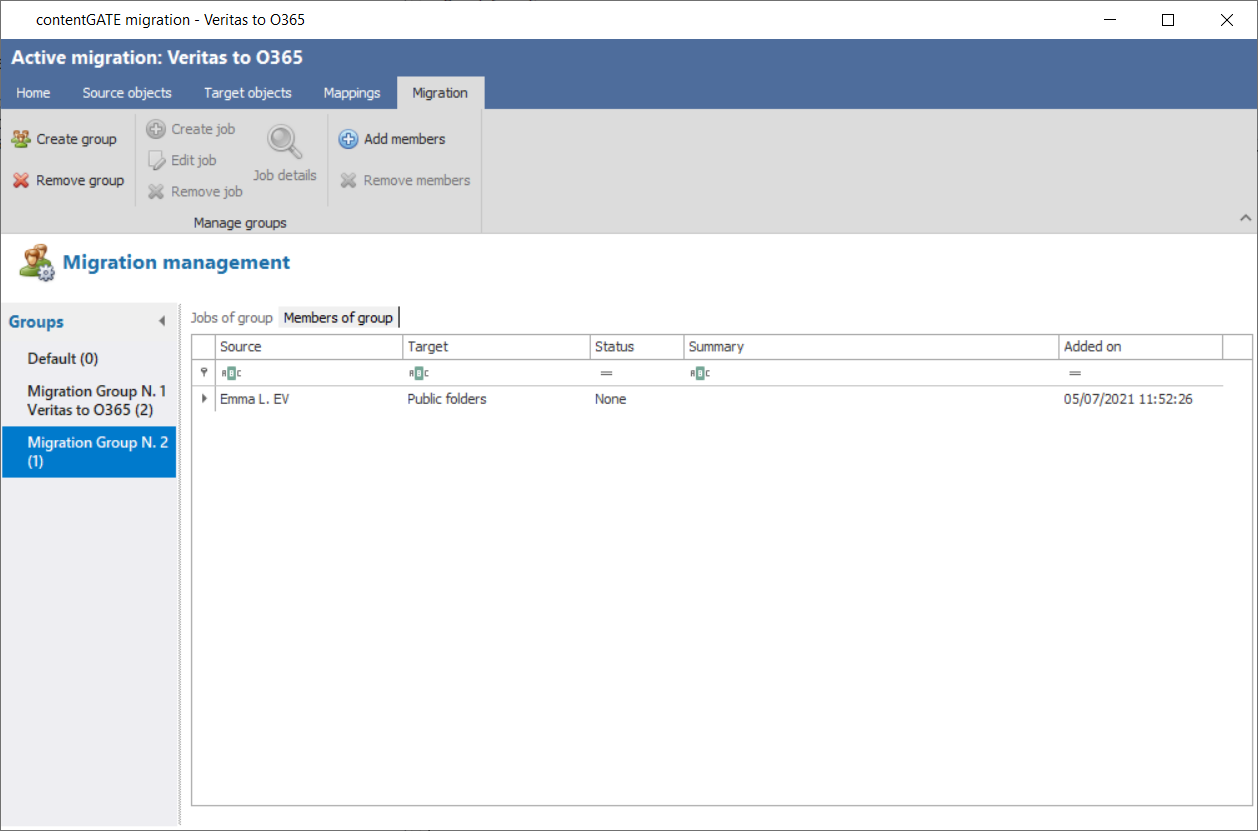Click the Create group icon
The width and height of the screenshot is (1260, 831).
[x=21, y=139]
